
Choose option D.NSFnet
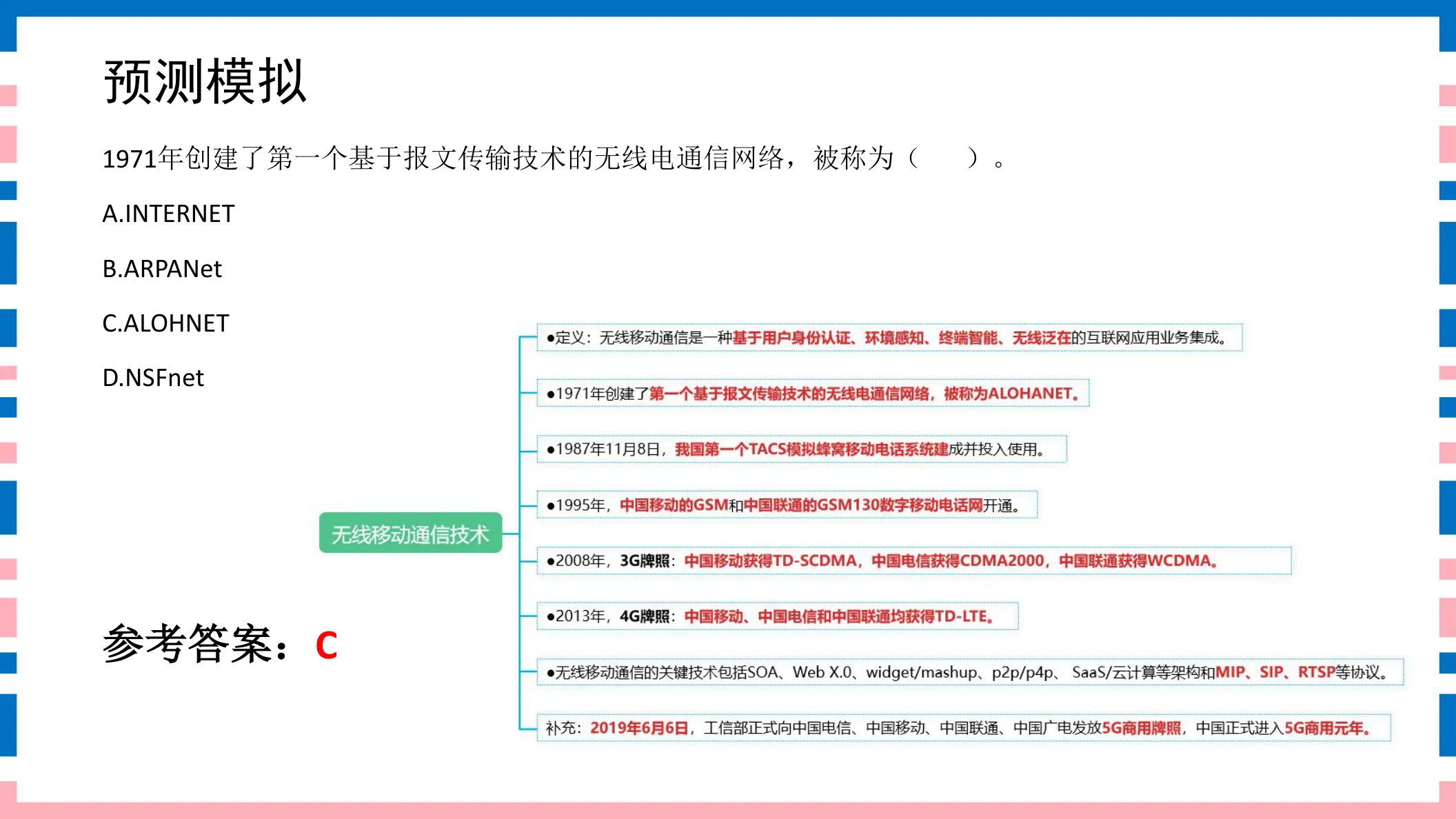[x=153, y=378]
